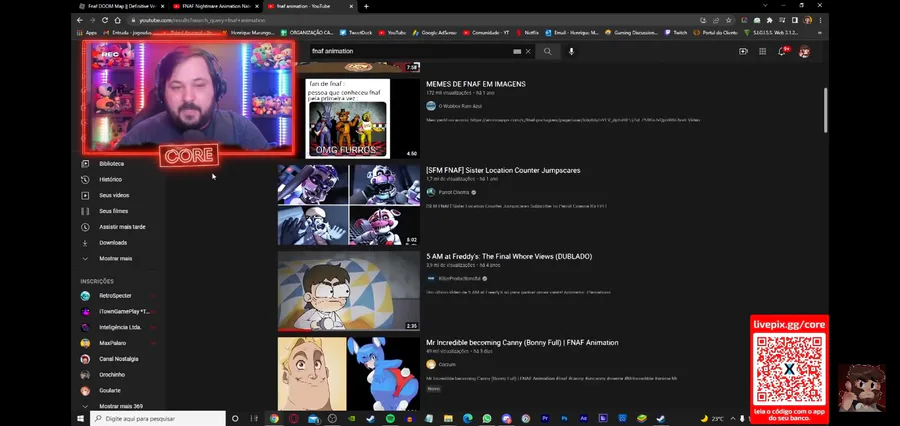Clear the search text with the X
Screen dimensions: 900x426
[528, 51]
